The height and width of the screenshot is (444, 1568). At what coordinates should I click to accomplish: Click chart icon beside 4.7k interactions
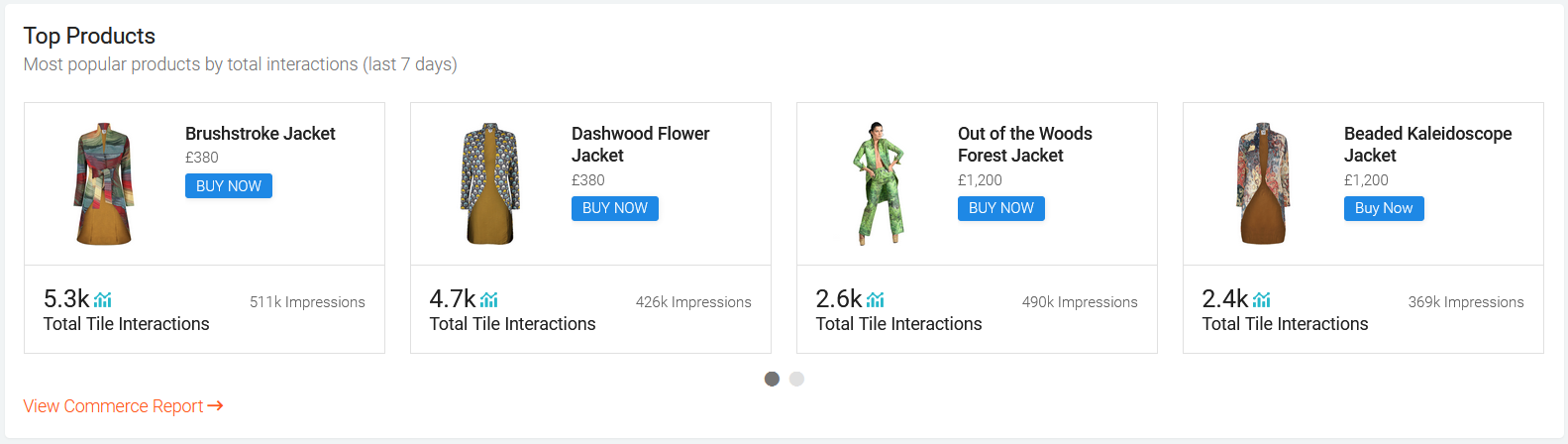tap(489, 299)
